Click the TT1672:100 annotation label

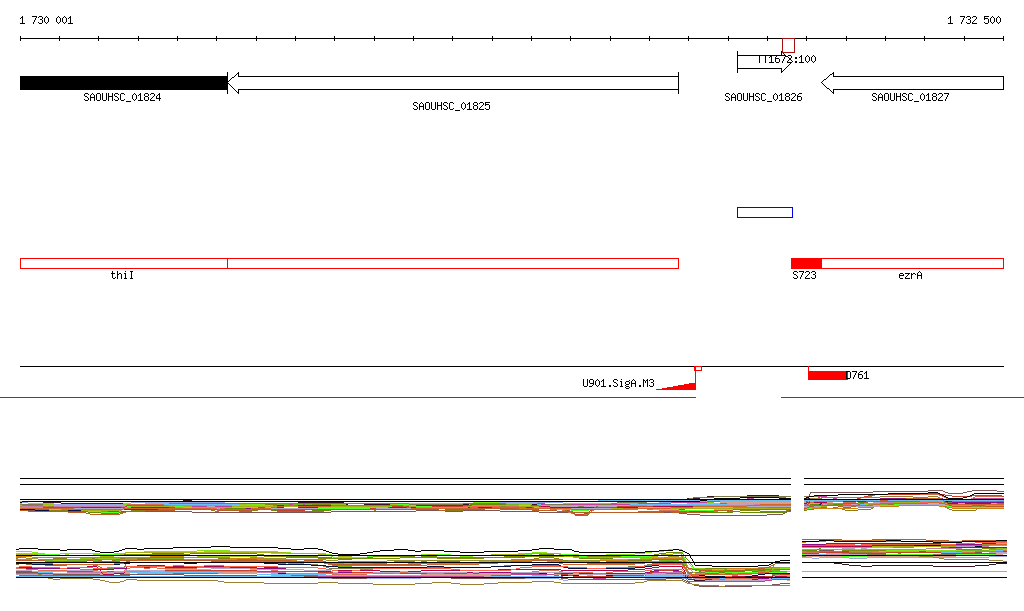click(787, 59)
